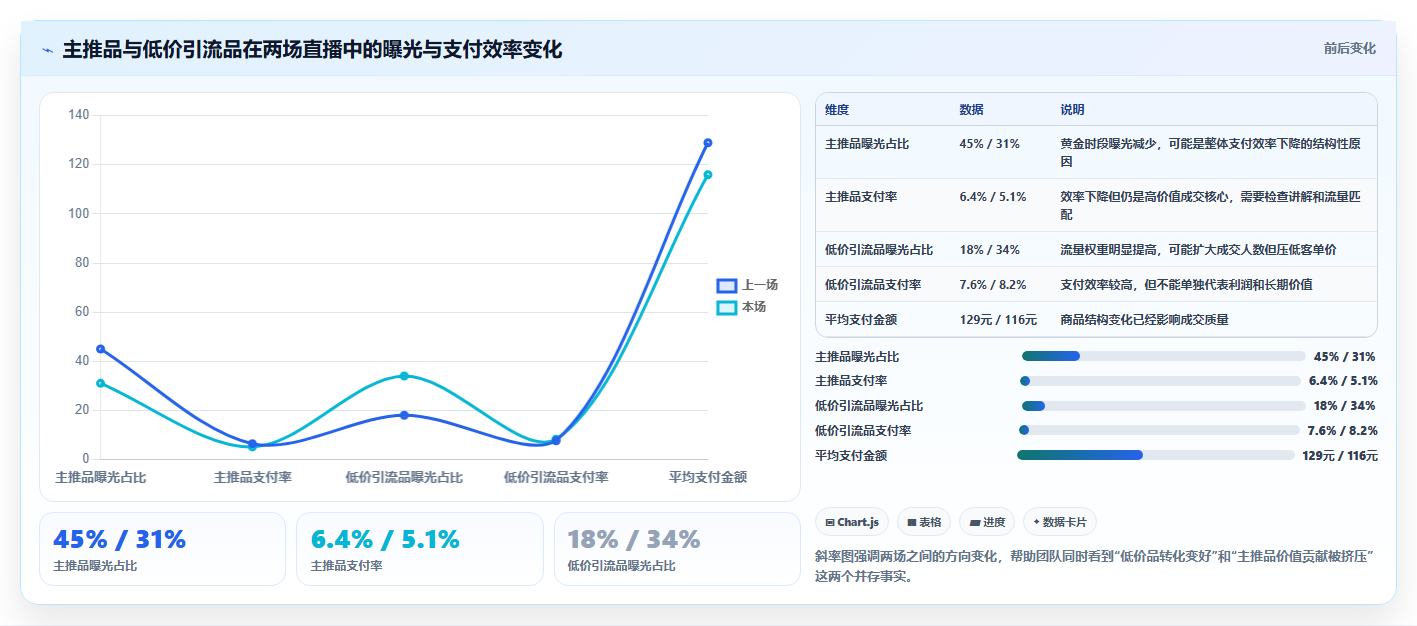Click the 上一场 point at 平均支付金额

click(708, 143)
